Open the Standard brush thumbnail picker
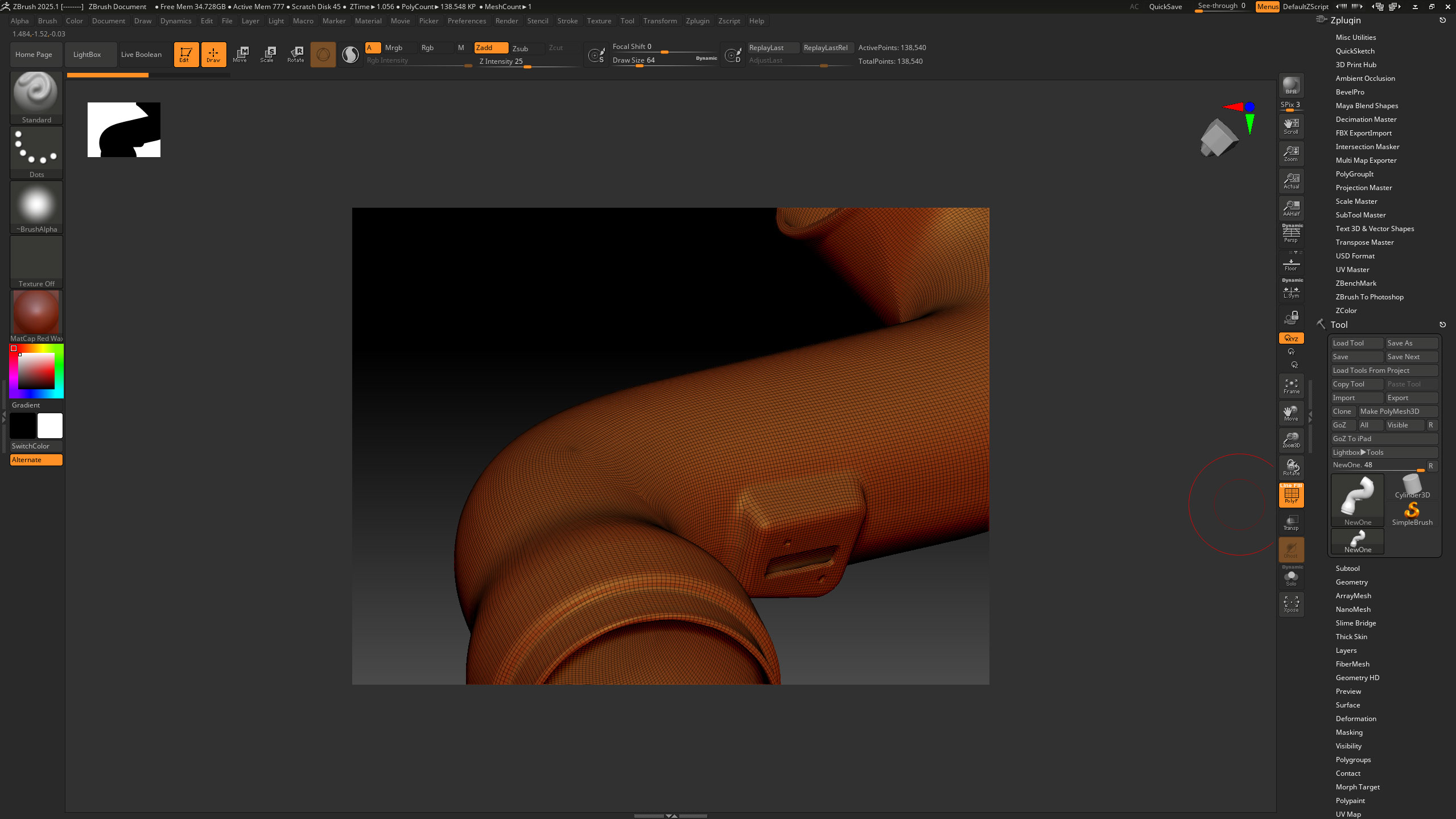The height and width of the screenshot is (819, 1456). (36, 96)
